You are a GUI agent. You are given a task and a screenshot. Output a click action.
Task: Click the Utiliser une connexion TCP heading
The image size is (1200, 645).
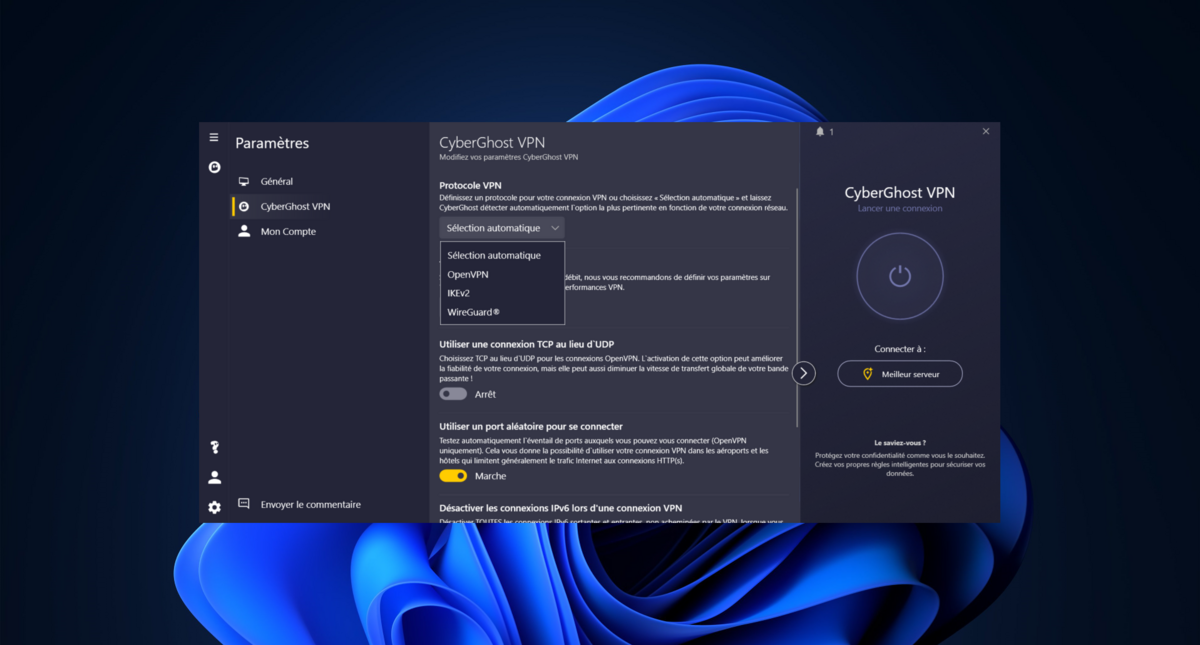pyautogui.click(x=527, y=344)
